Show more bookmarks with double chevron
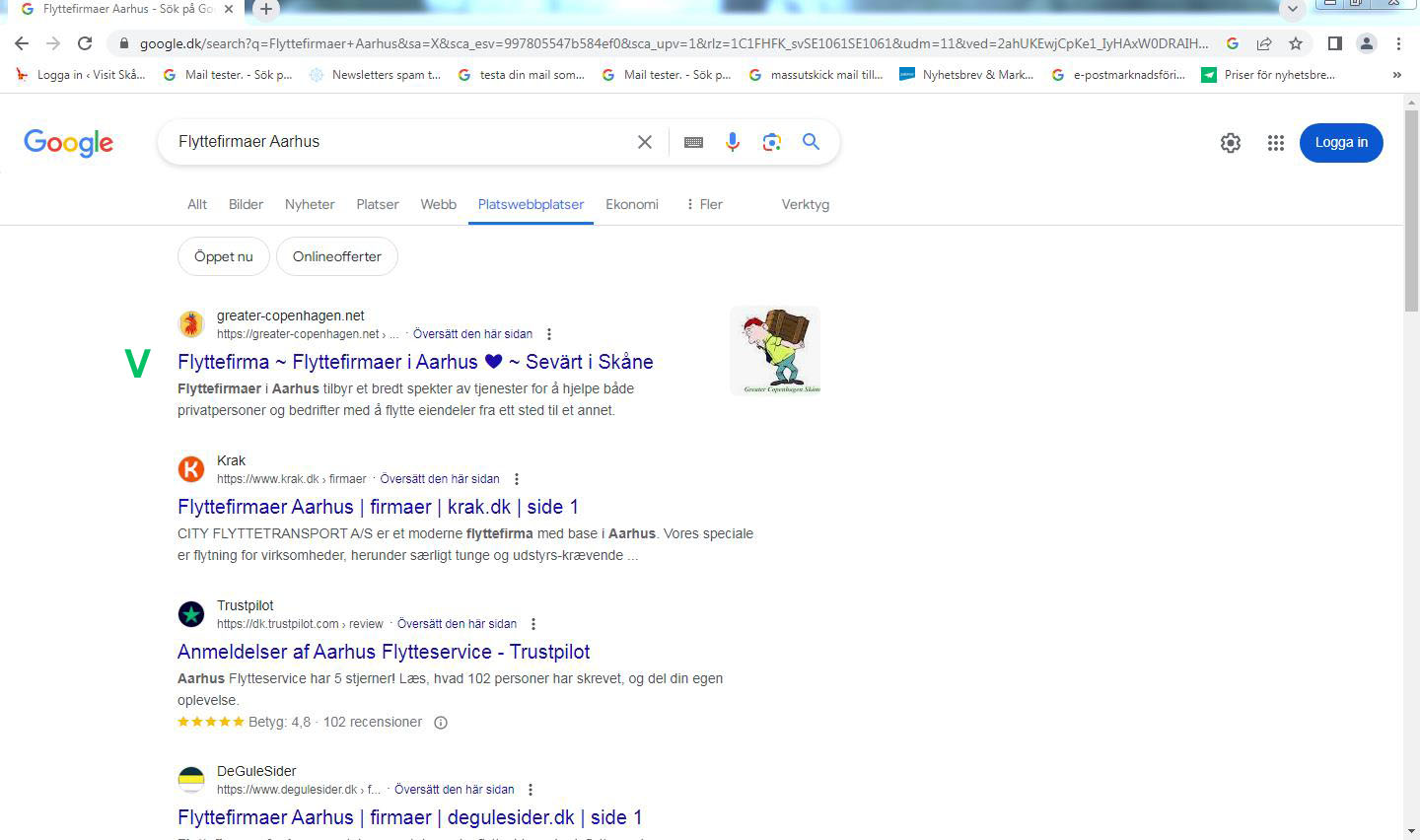The height and width of the screenshot is (840, 1420). pos(1396,75)
